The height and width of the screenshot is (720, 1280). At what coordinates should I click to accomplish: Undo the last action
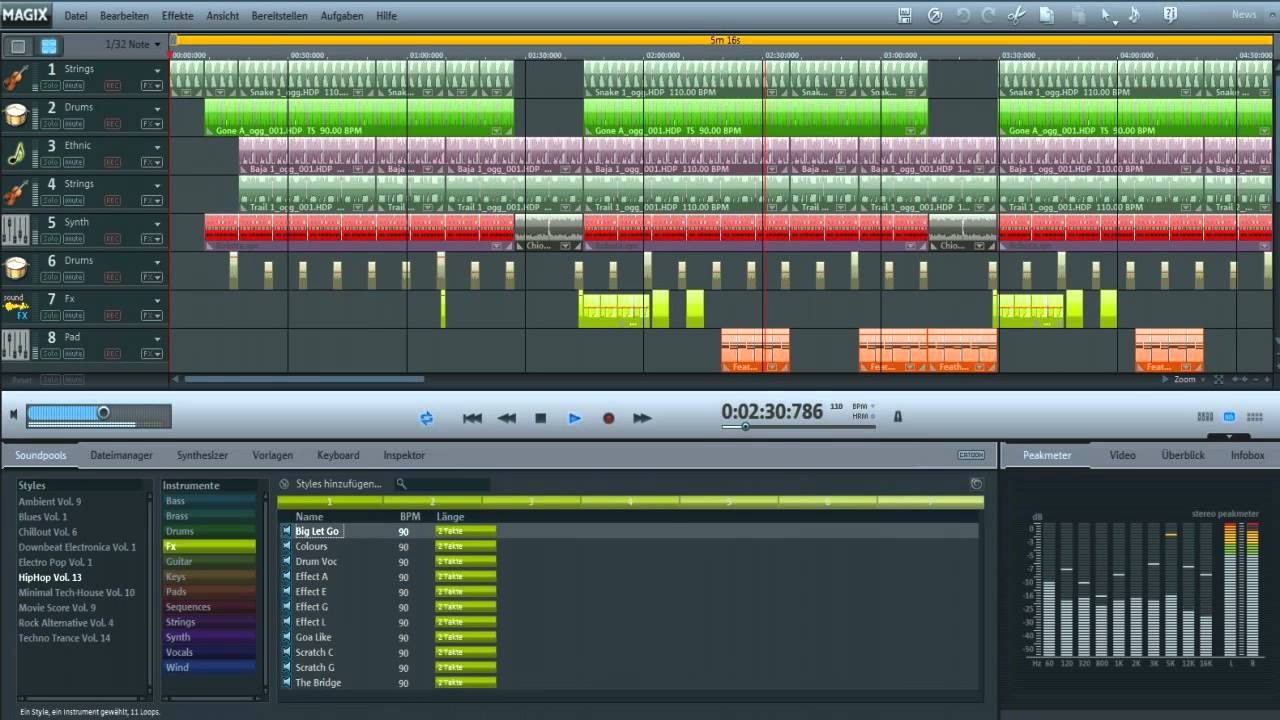[963, 15]
